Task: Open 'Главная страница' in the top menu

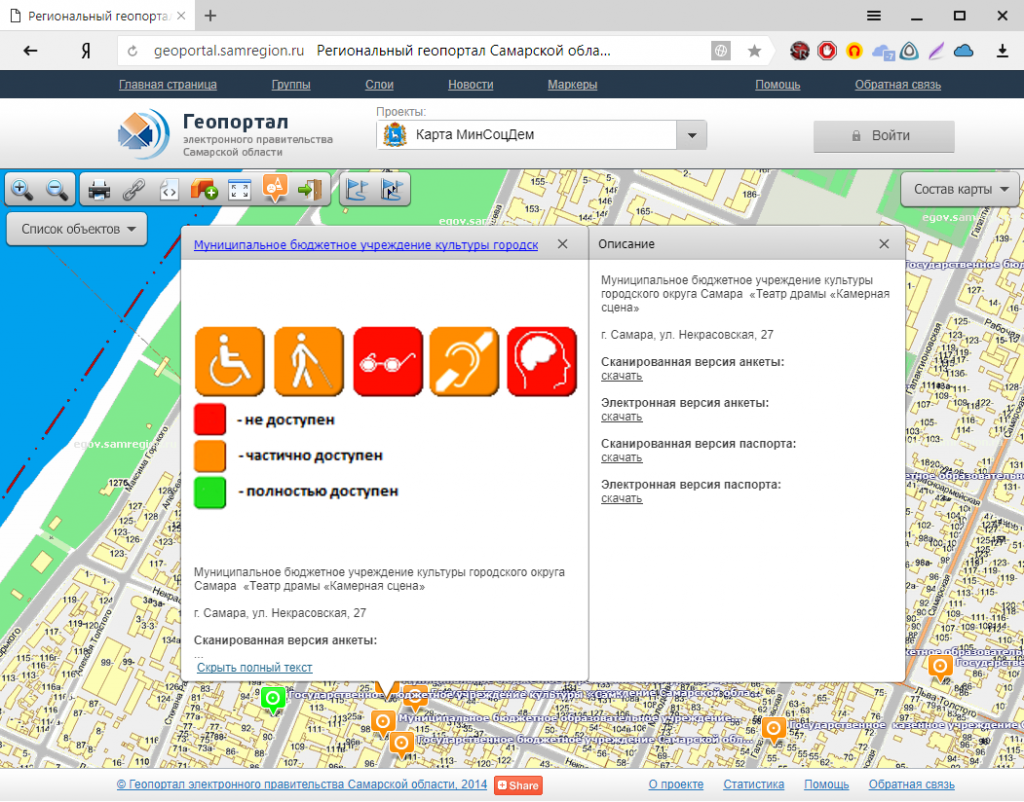Action: [x=168, y=85]
